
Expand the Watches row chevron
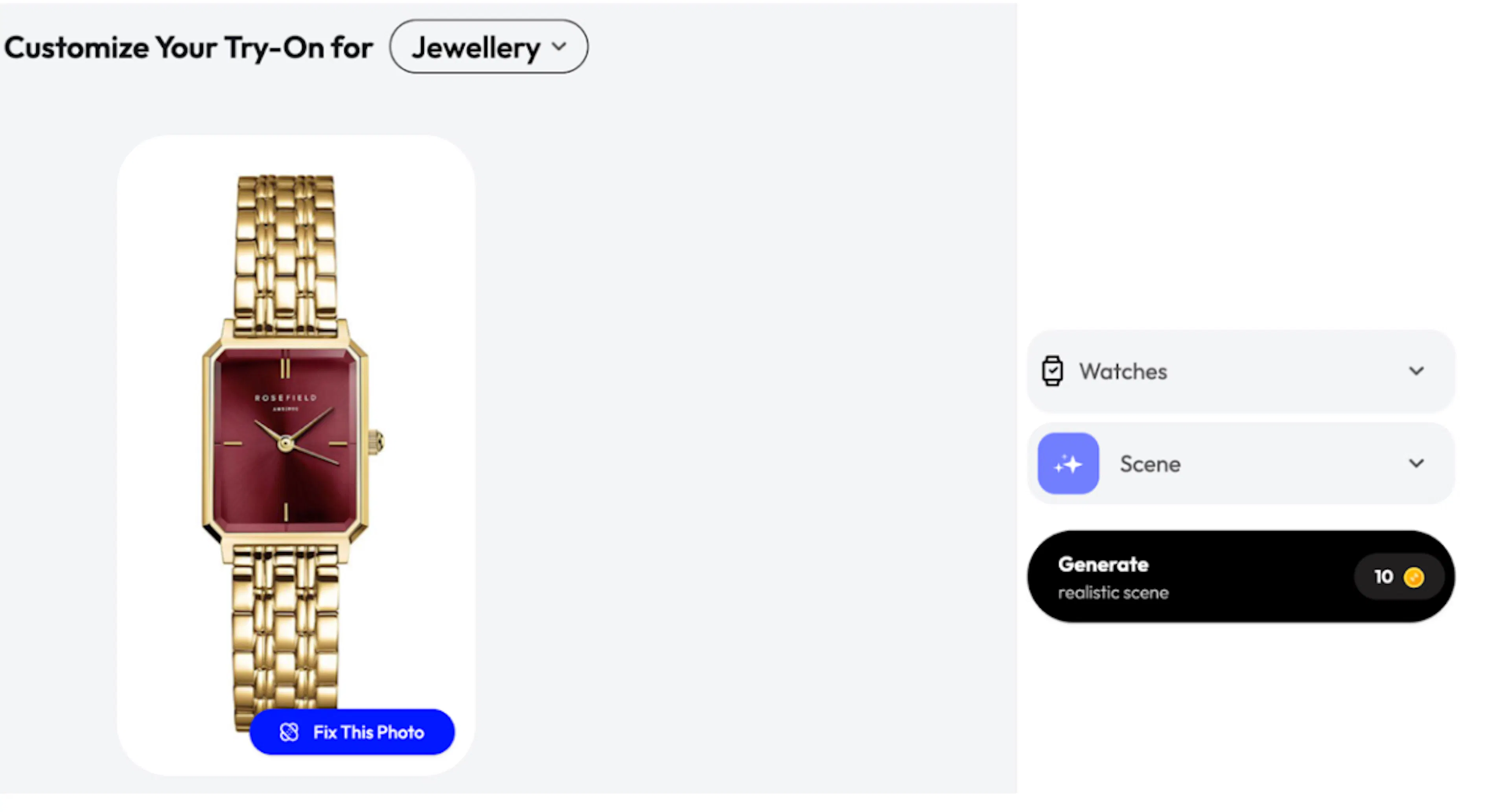(x=1416, y=371)
